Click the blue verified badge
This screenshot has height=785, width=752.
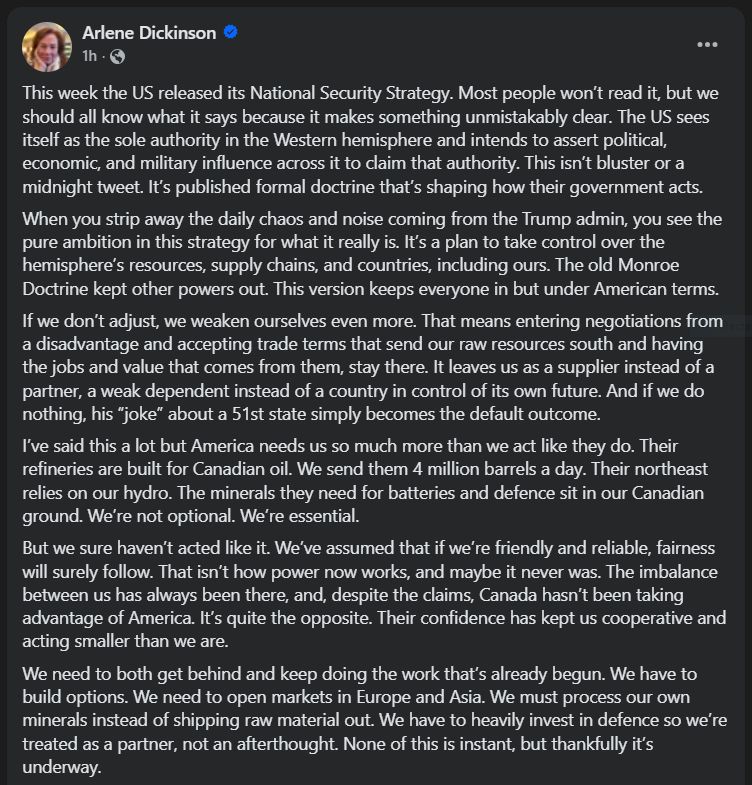point(231,33)
